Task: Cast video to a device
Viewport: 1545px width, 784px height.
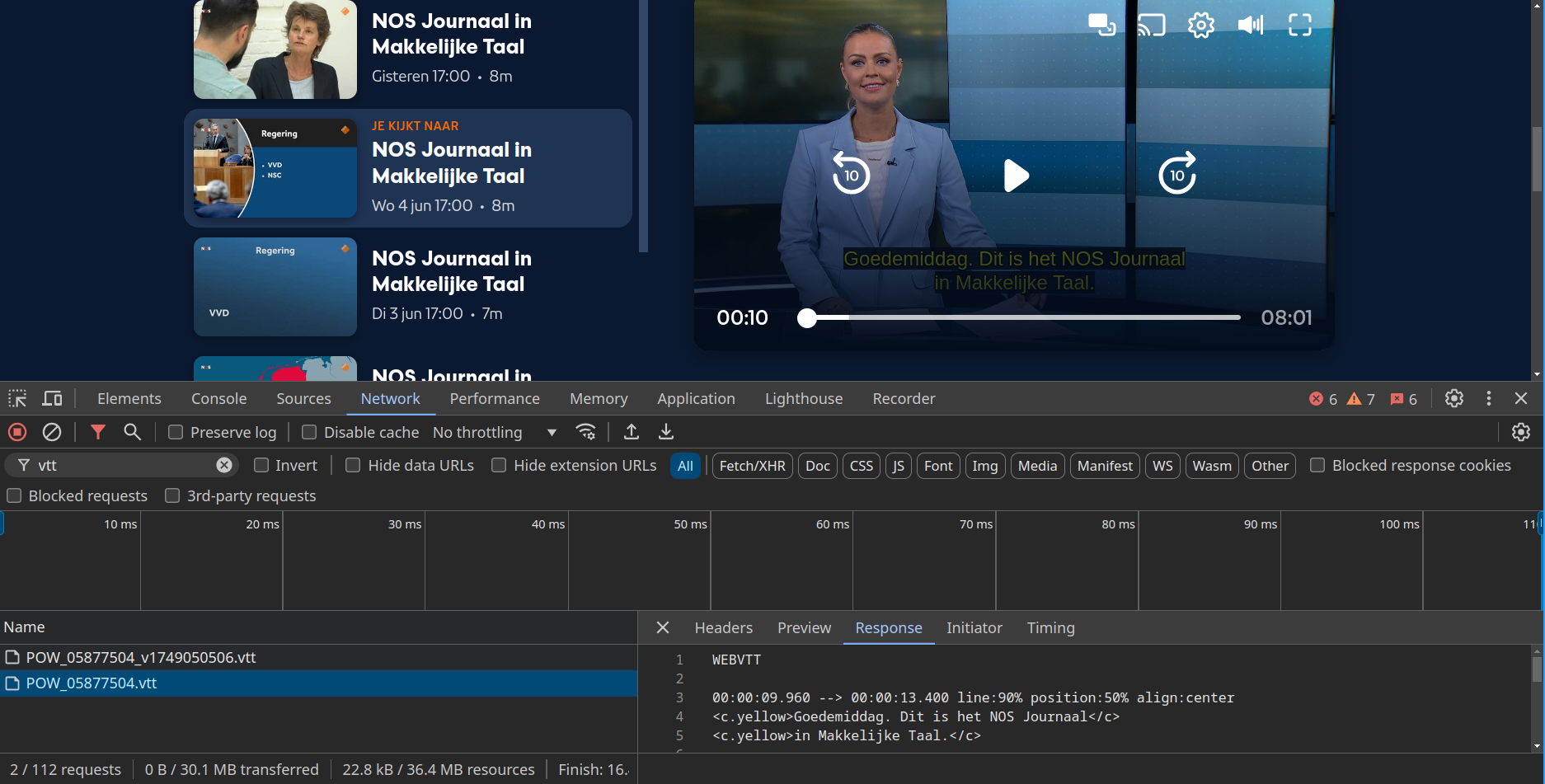Action: tap(1151, 25)
